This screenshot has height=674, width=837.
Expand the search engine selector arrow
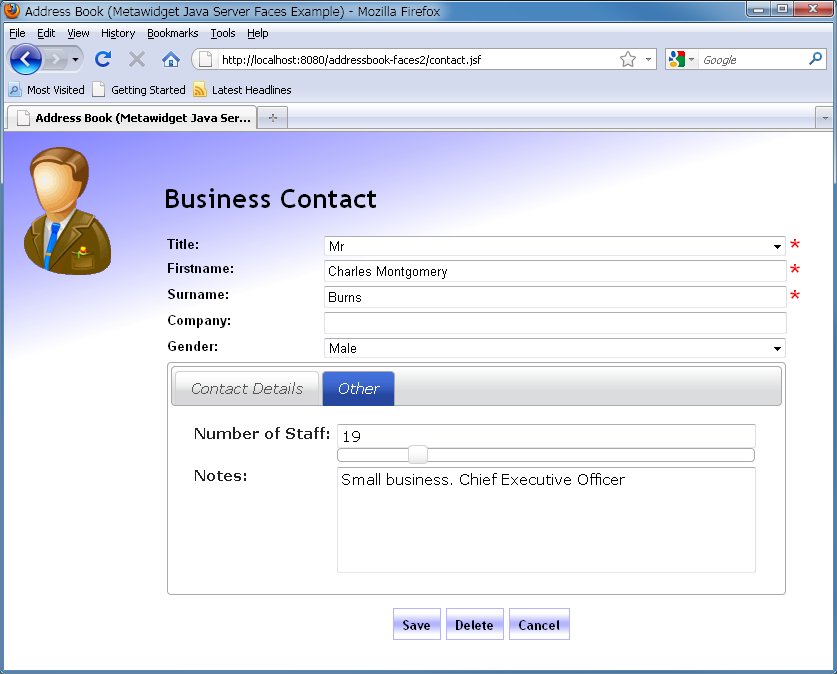pyautogui.click(x=690, y=59)
